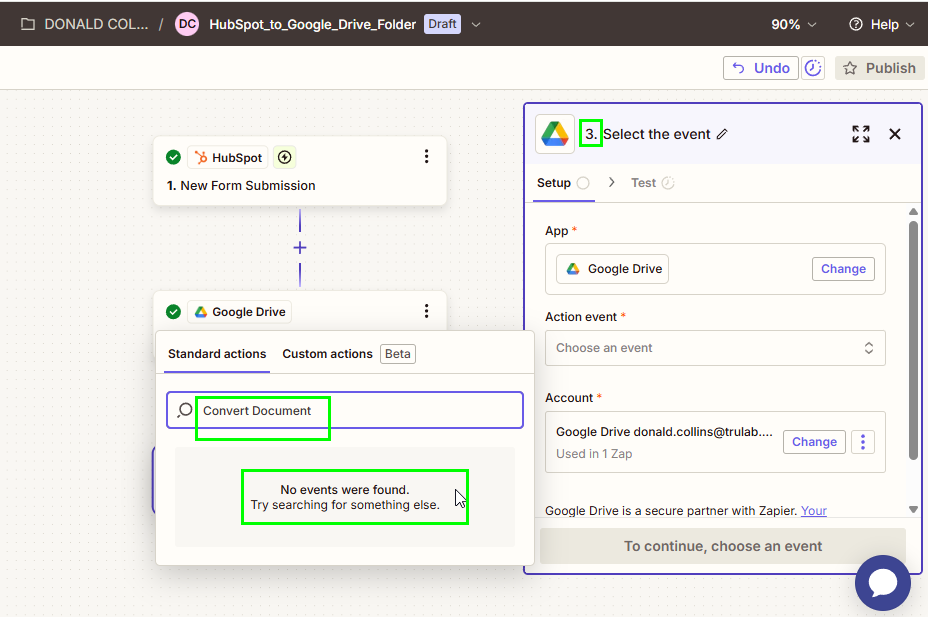The height and width of the screenshot is (617, 928).
Task: Click the folder icon beside DONALD COL...
Action: click(x=27, y=24)
